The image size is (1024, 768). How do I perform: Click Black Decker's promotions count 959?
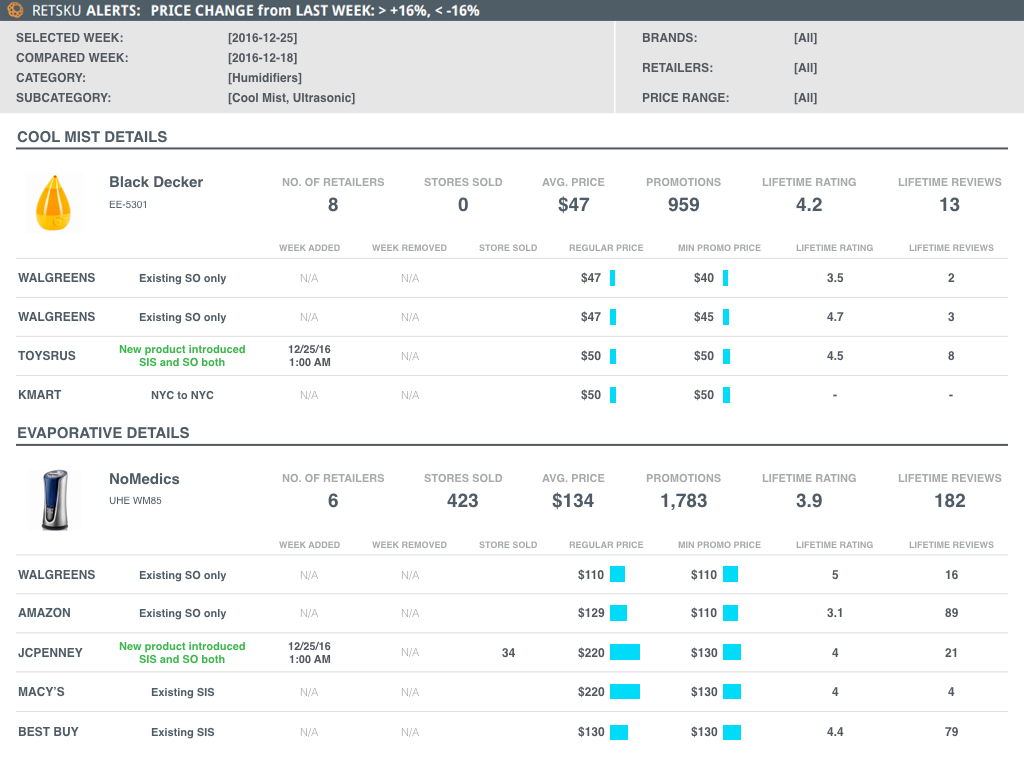[x=684, y=204]
